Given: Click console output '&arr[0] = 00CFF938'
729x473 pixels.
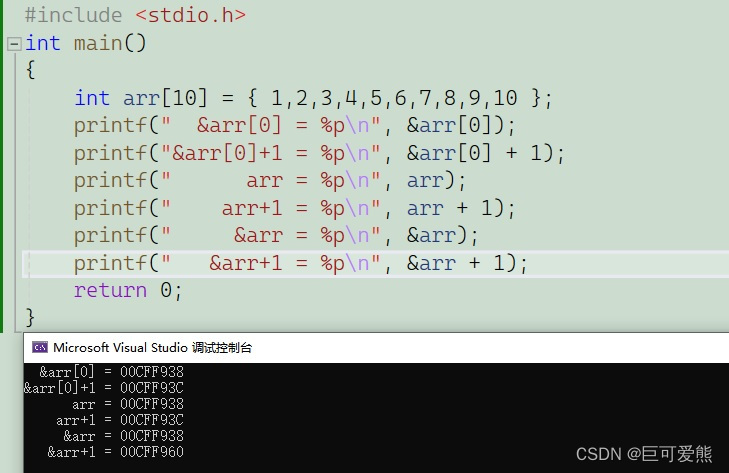Looking at the screenshot, I should [x=112, y=372].
